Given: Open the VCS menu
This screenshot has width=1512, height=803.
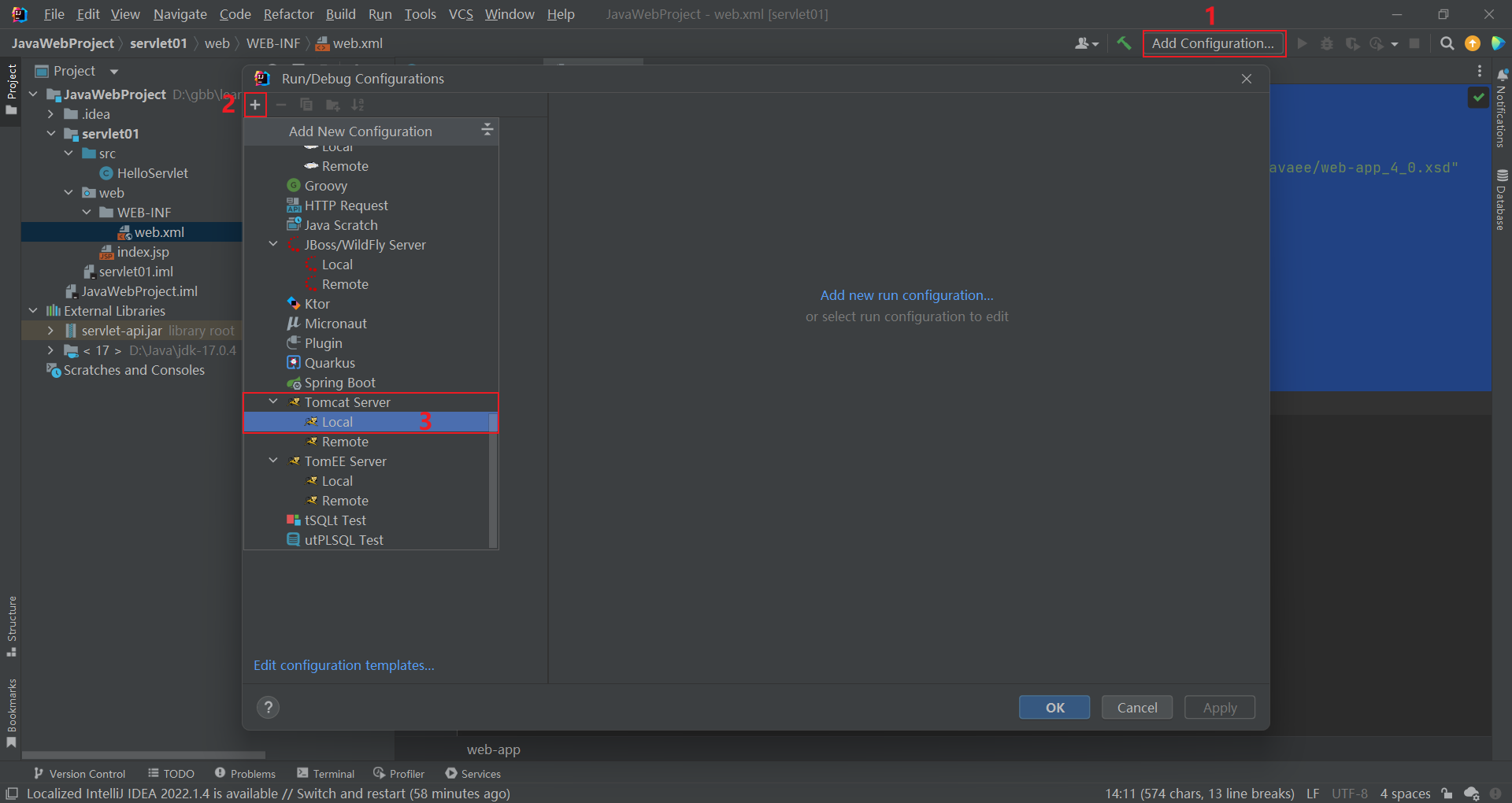Looking at the screenshot, I should click(461, 14).
